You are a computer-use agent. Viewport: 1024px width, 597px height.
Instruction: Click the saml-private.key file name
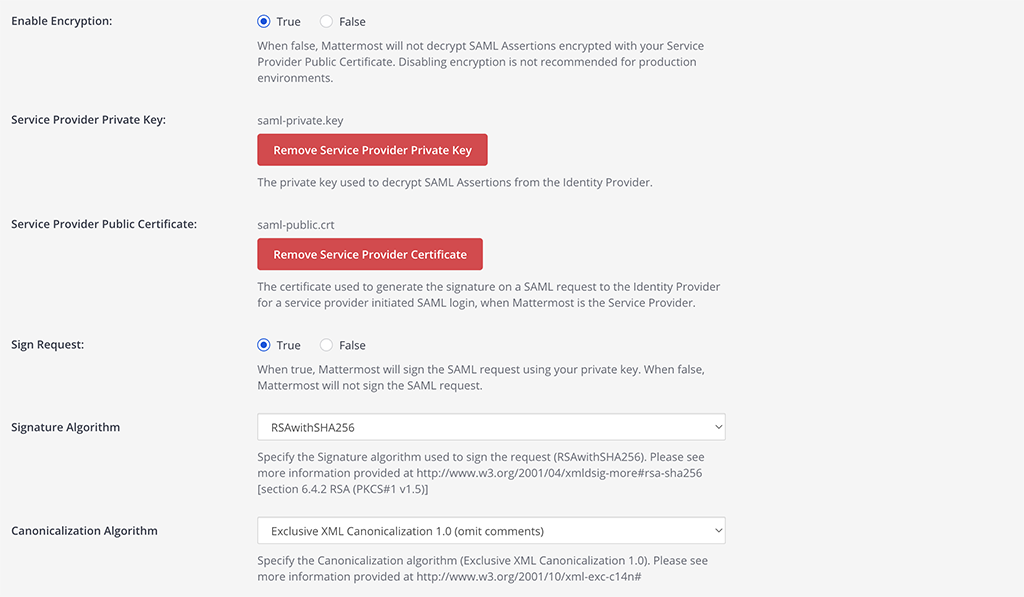(300, 120)
